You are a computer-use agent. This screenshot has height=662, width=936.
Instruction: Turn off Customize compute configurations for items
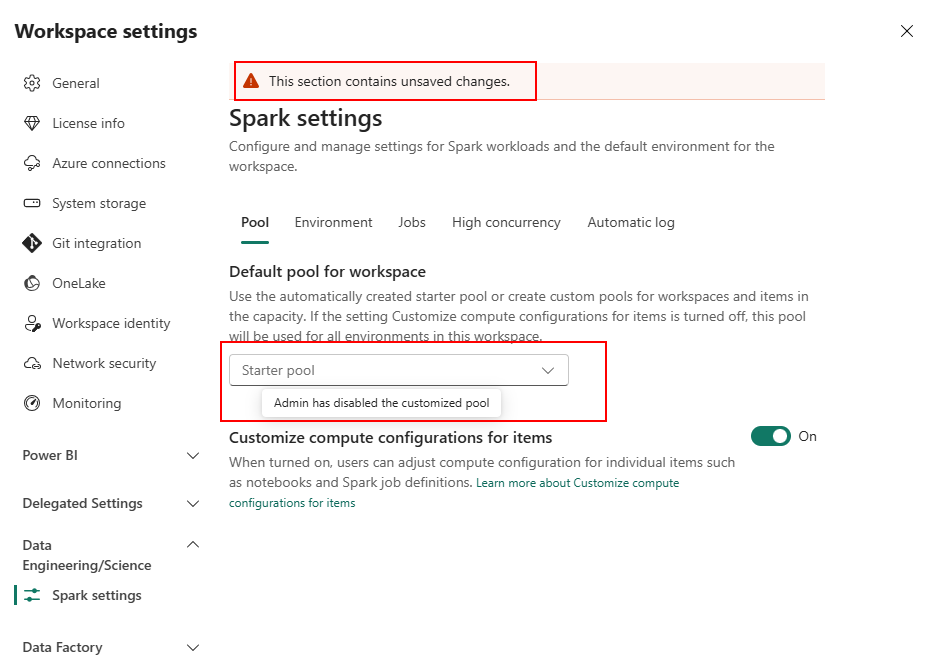click(770, 436)
